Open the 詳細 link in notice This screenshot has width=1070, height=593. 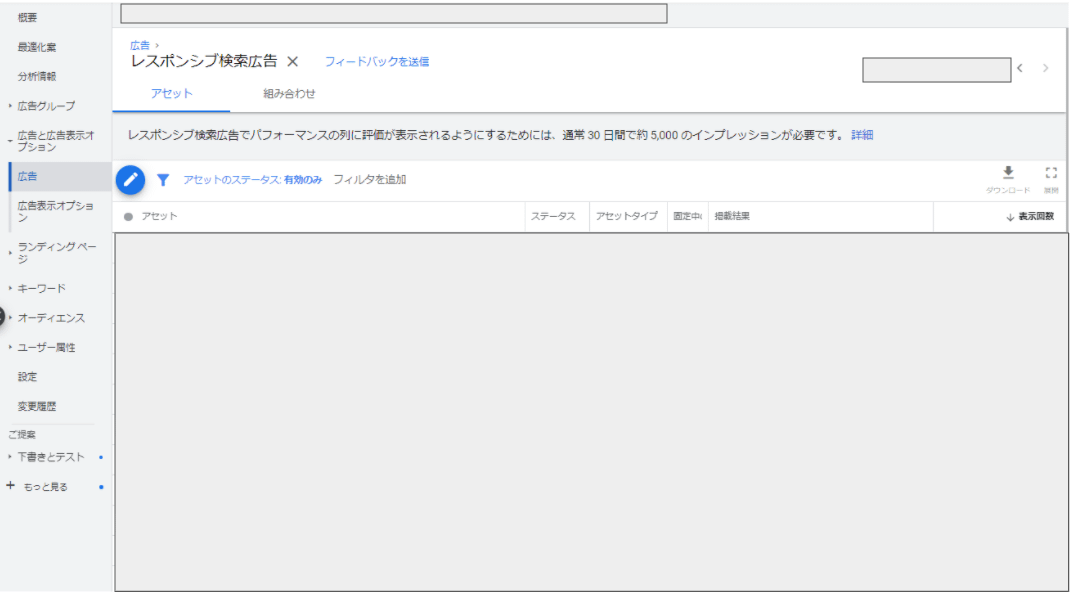[x=862, y=135]
